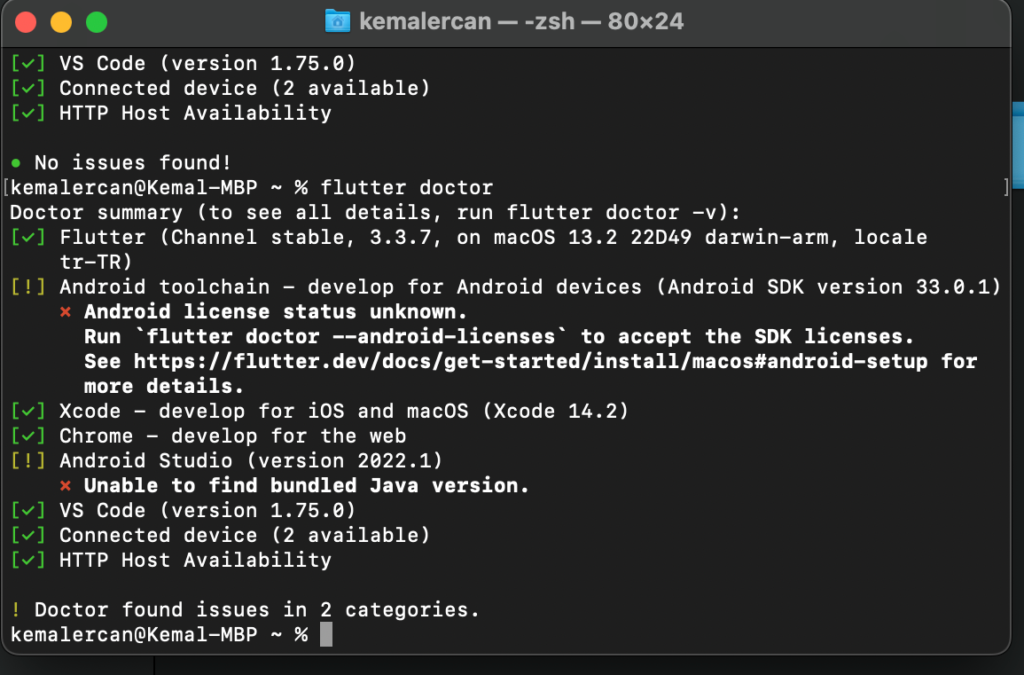
Task: Click the yellow exclamation before Doctor found issues
Action: click(16, 610)
